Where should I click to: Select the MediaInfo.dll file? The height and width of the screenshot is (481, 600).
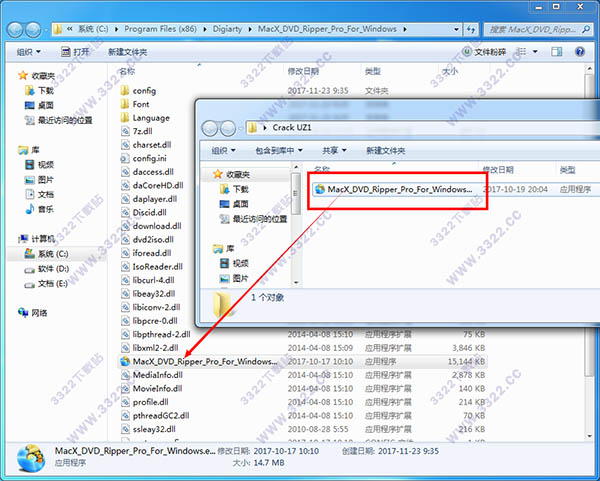pos(152,375)
